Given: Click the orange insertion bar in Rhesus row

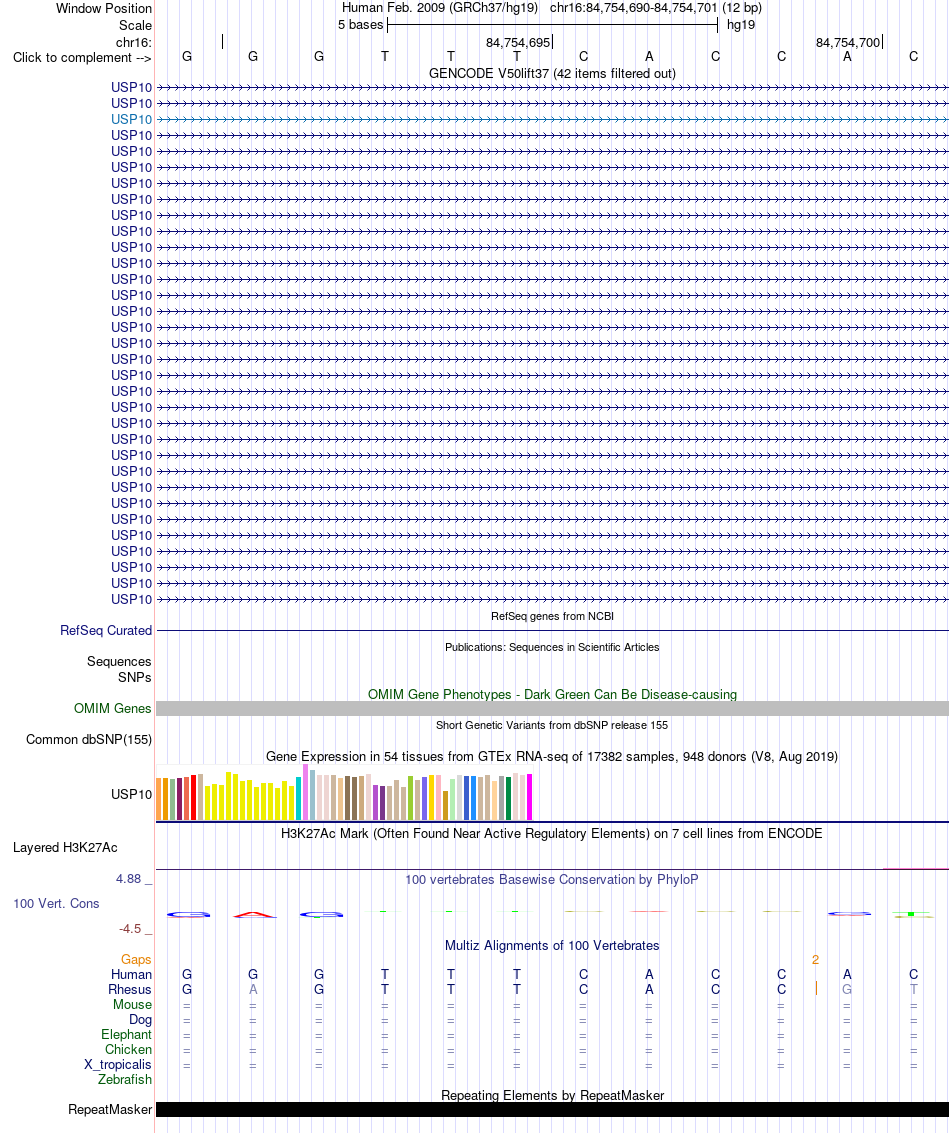Looking at the screenshot, I should (x=816, y=988).
